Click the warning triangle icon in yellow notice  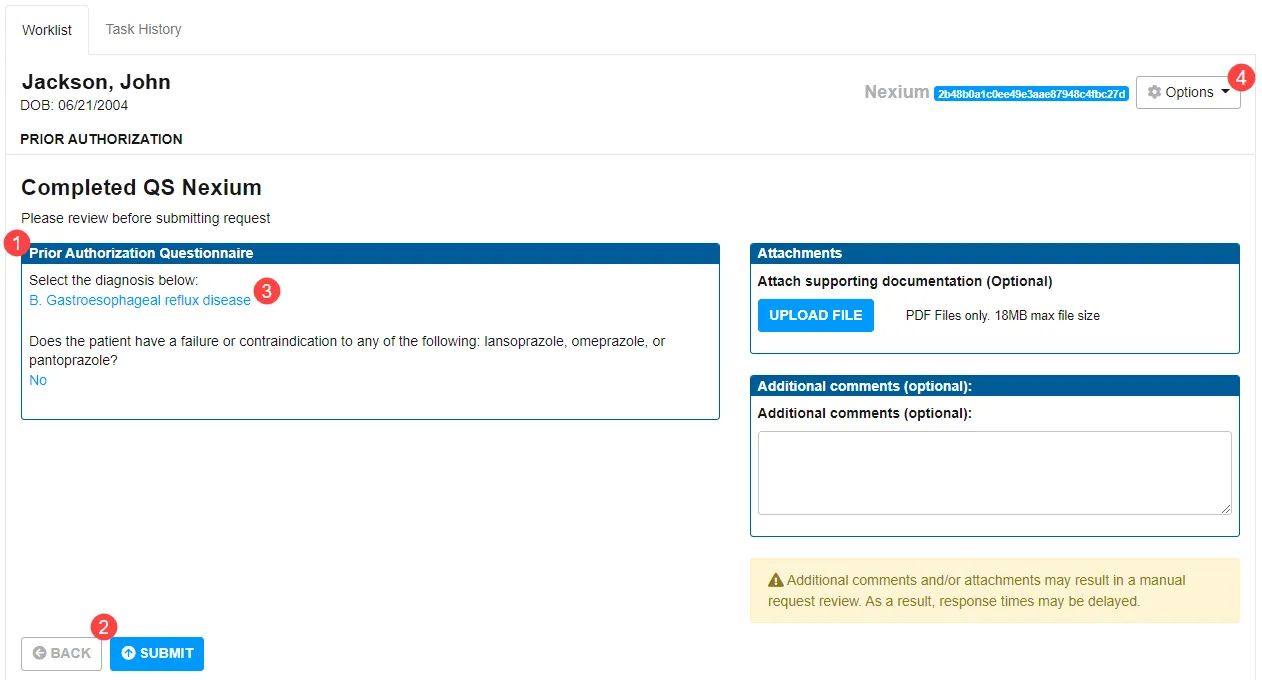pos(775,580)
